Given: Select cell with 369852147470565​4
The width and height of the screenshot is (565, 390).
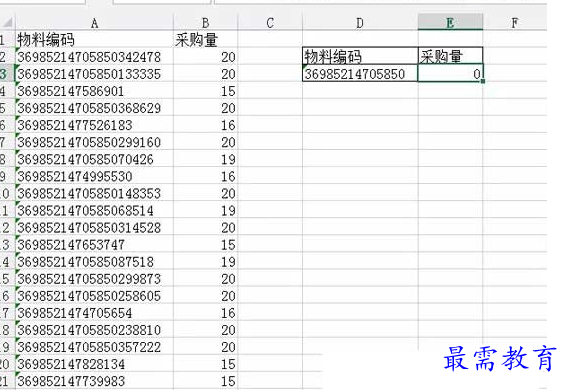Looking at the screenshot, I should coord(94,313).
